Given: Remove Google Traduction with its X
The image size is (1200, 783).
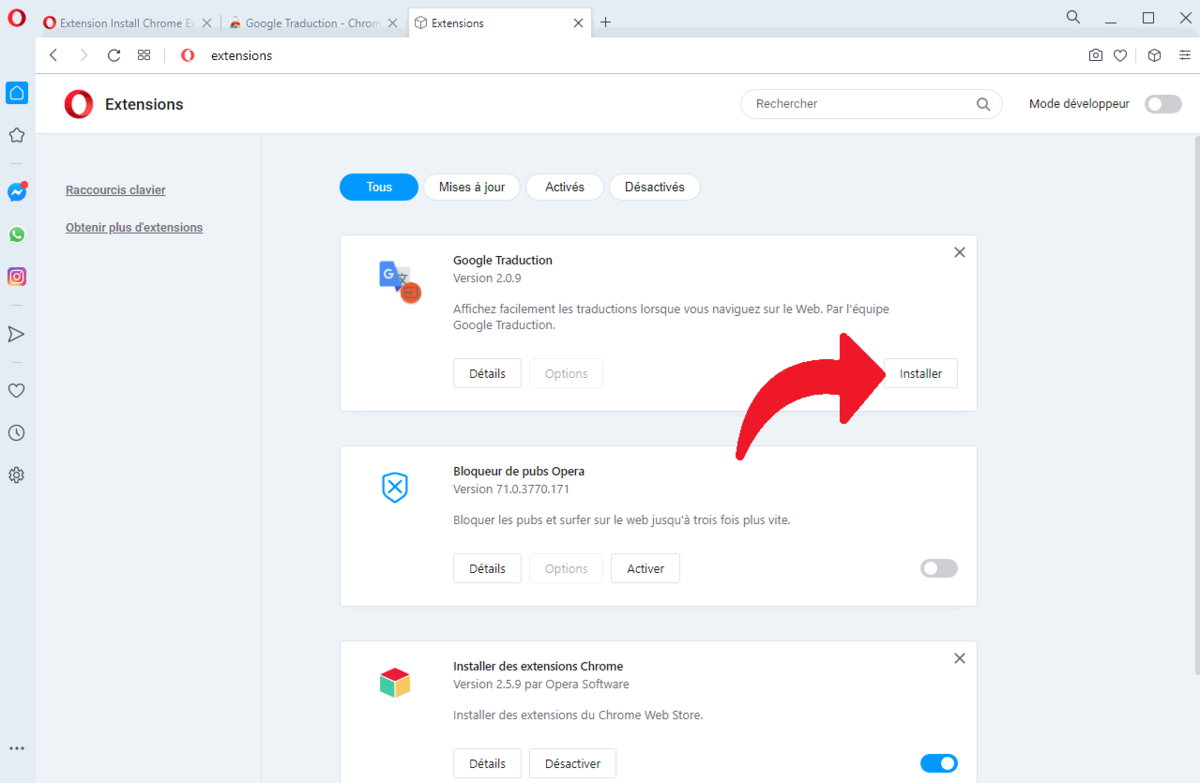Looking at the screenshot, I should pos(959,252).
